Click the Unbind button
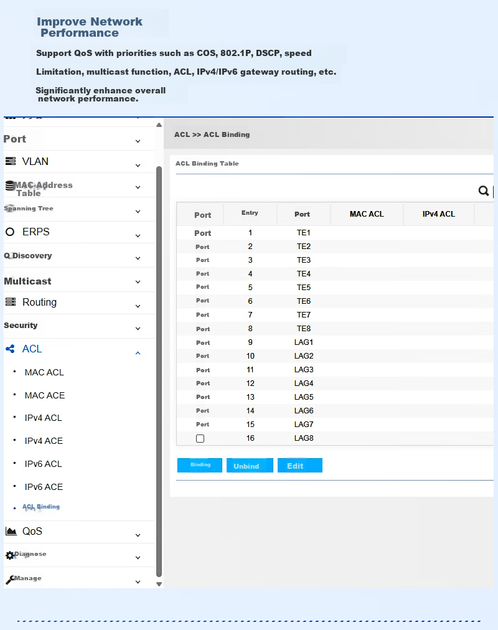 point(250,465)
